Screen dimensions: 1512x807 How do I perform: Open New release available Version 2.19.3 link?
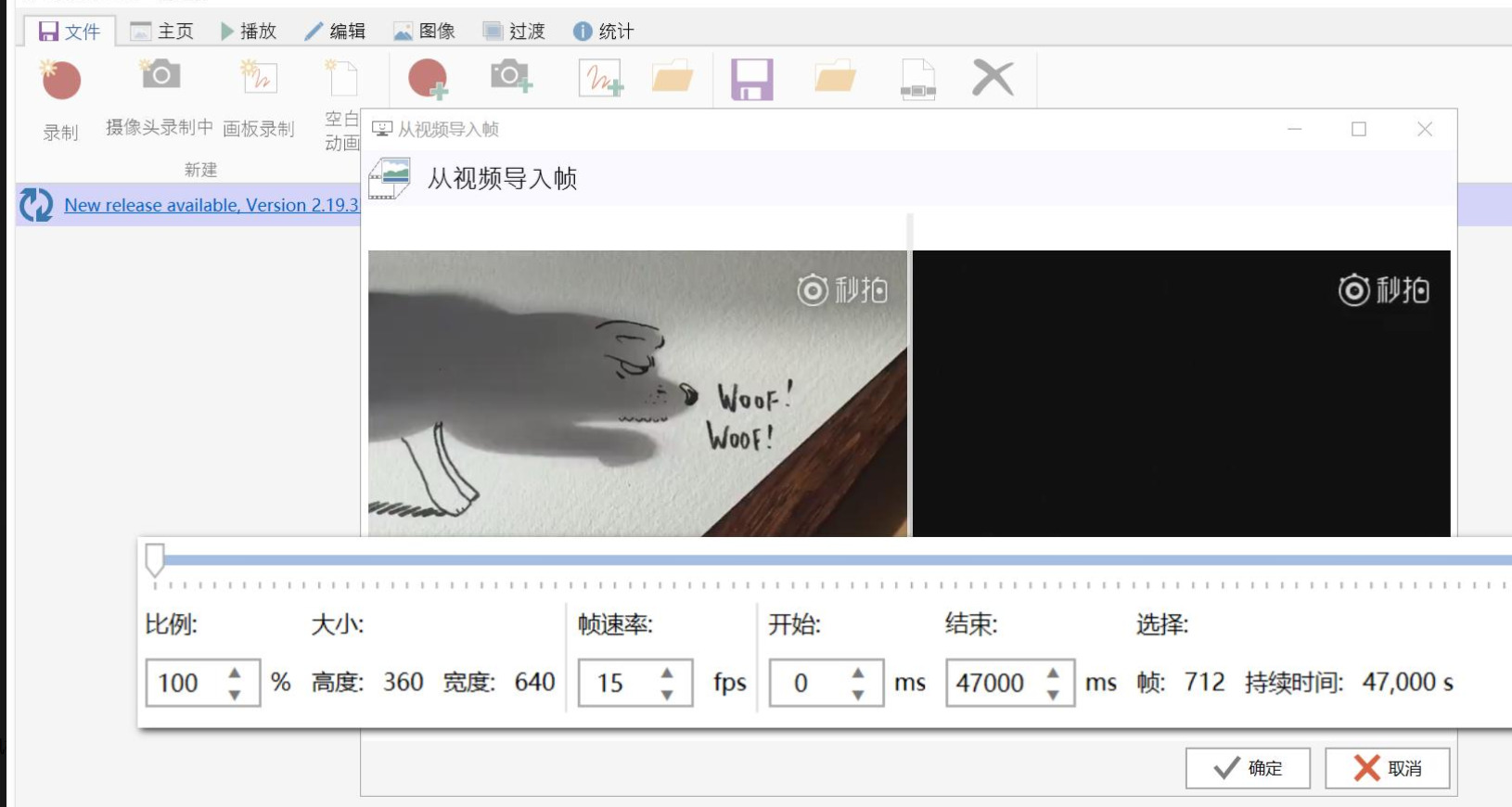(211, 205)
